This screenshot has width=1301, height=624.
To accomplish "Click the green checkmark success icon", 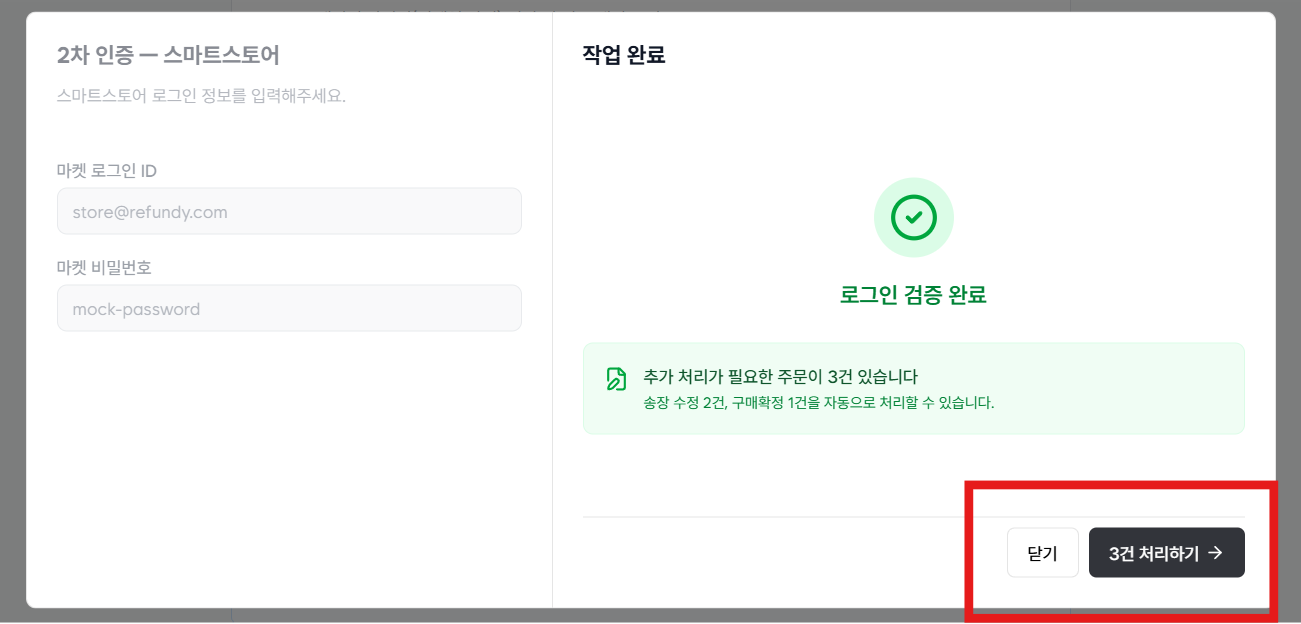I will coord(913,217).
